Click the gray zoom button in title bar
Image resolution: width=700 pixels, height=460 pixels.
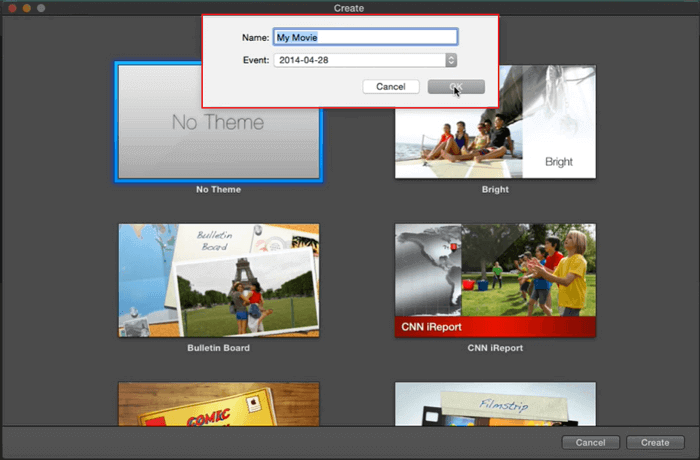[41, 8]
